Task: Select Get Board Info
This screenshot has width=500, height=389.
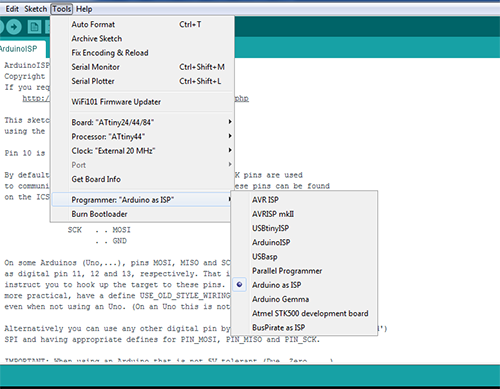Action: coord(141,179)
